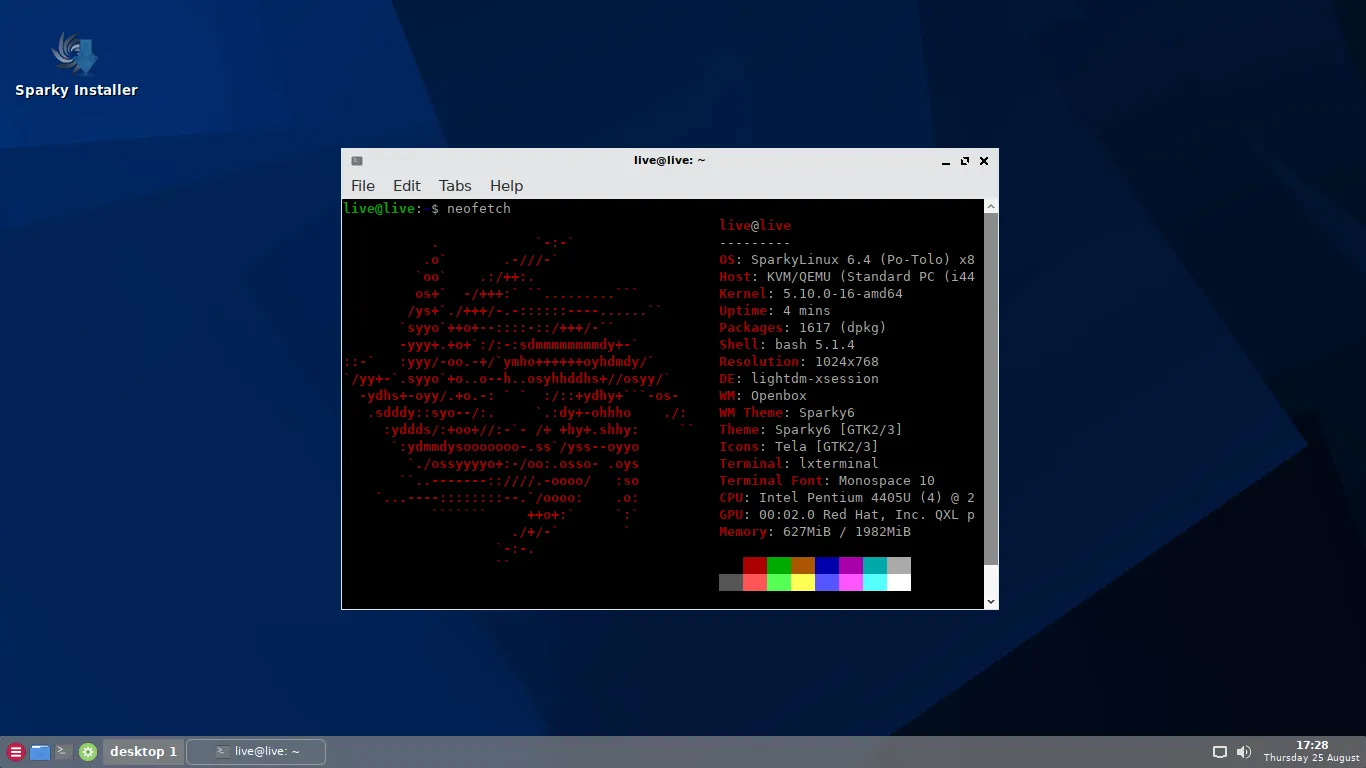The width and height of the screenshot is (1366, 768).
Task: Open the Help menu in the terminal
Action: [506, 185]
